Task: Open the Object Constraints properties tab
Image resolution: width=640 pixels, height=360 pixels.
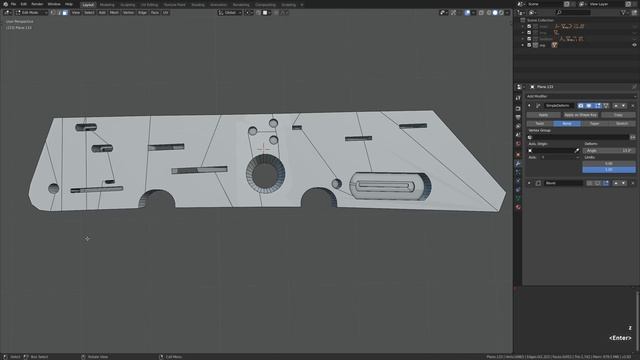Action: 518,189
